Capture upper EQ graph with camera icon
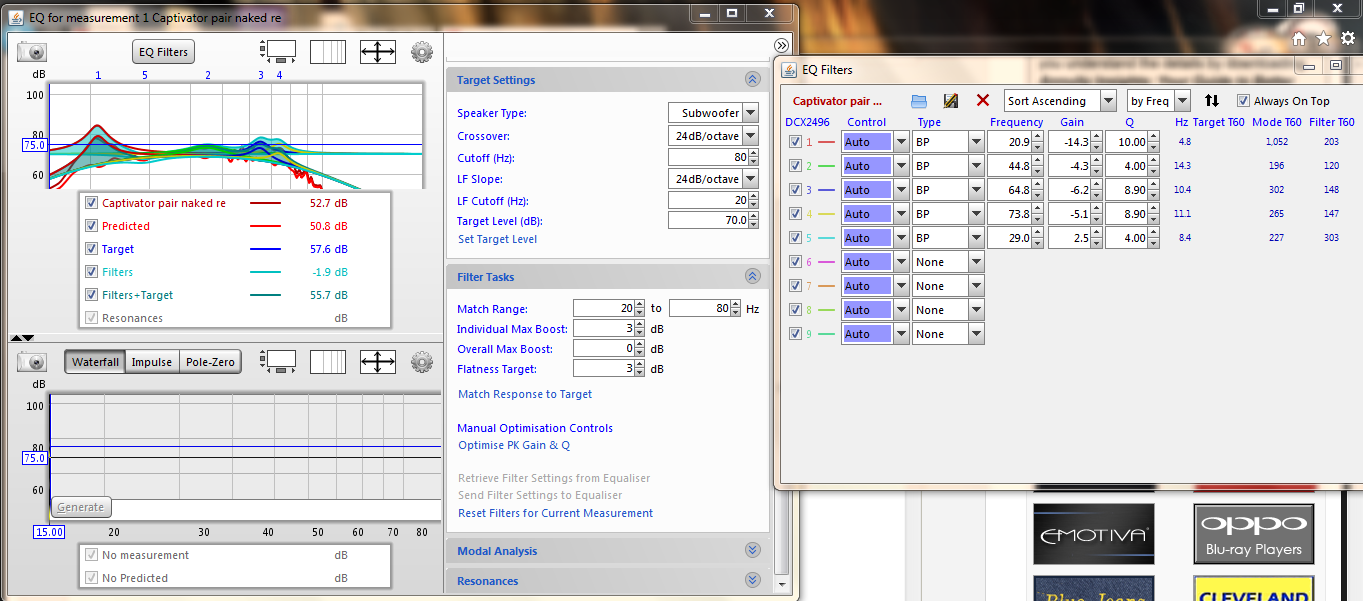 (x=32, y=52)
